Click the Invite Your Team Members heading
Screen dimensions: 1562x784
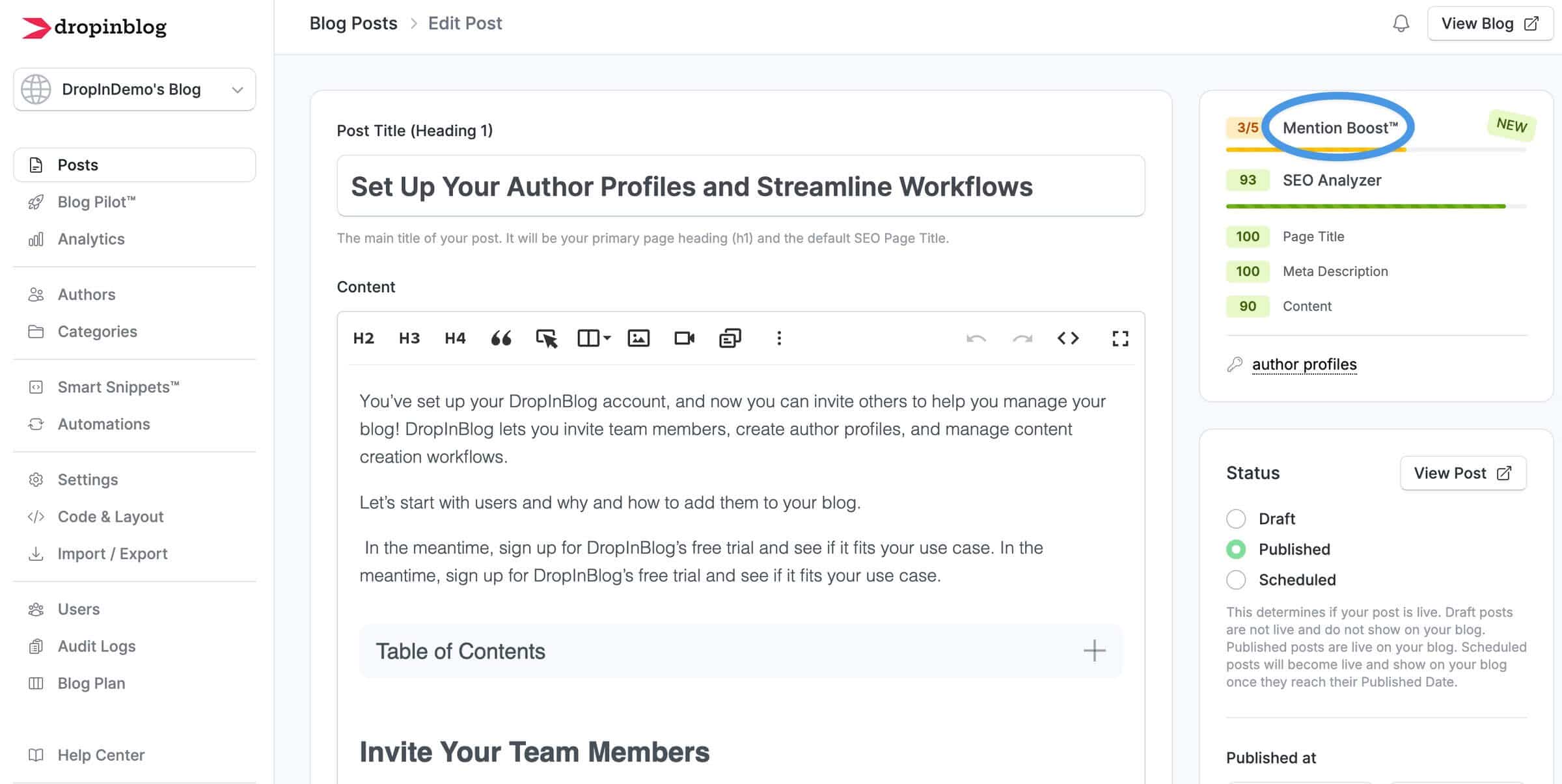(534, 752)
